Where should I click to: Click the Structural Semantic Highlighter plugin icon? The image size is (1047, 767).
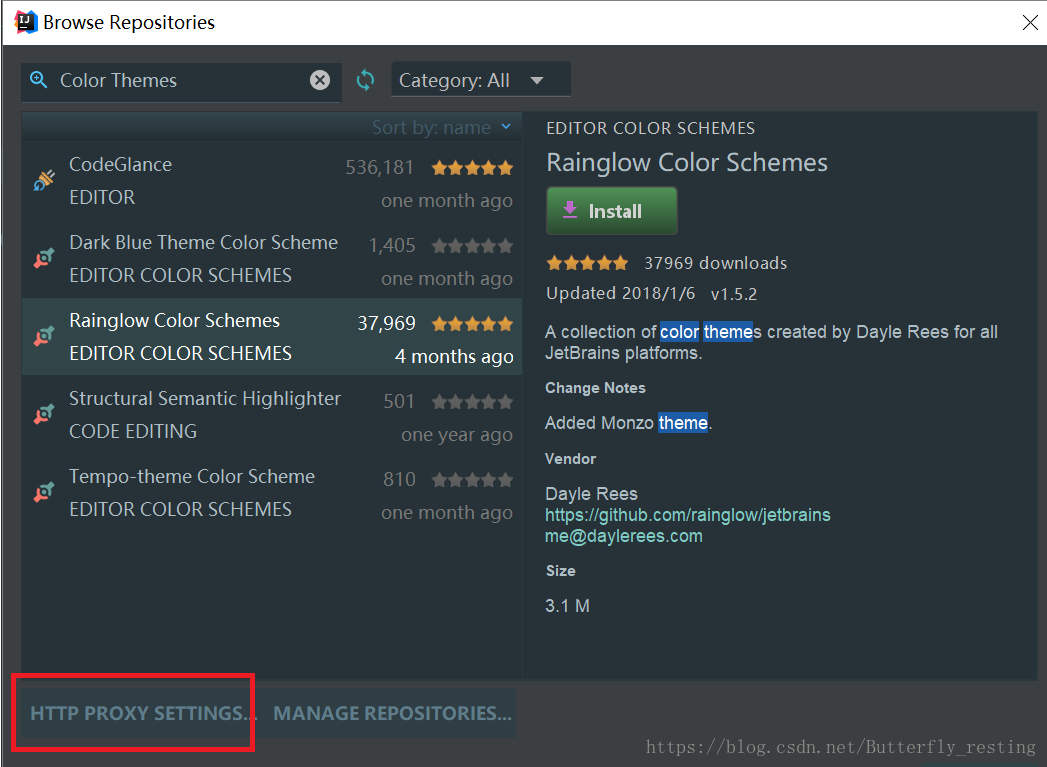coord(44,415)
